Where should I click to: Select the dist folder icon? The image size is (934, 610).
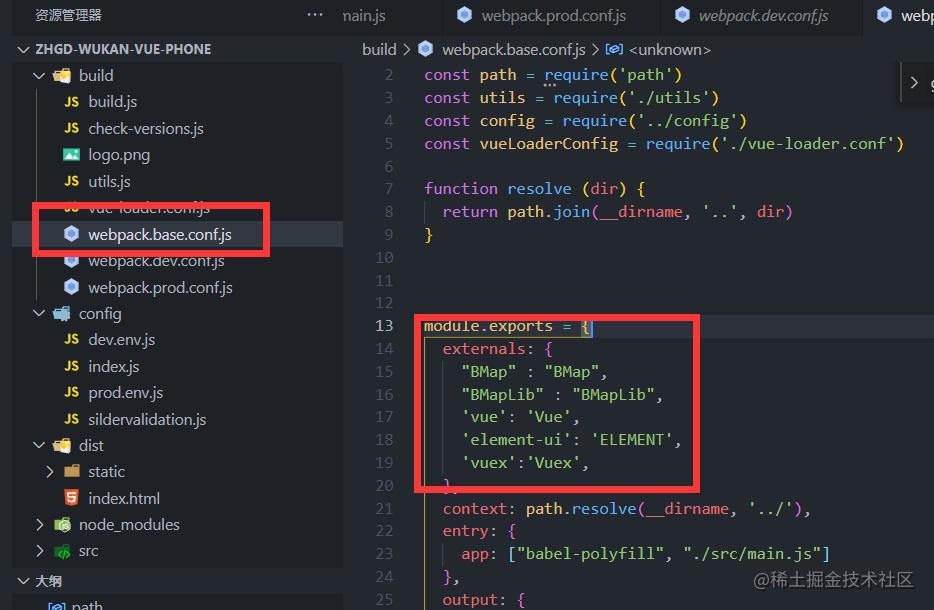coord(62,446)
